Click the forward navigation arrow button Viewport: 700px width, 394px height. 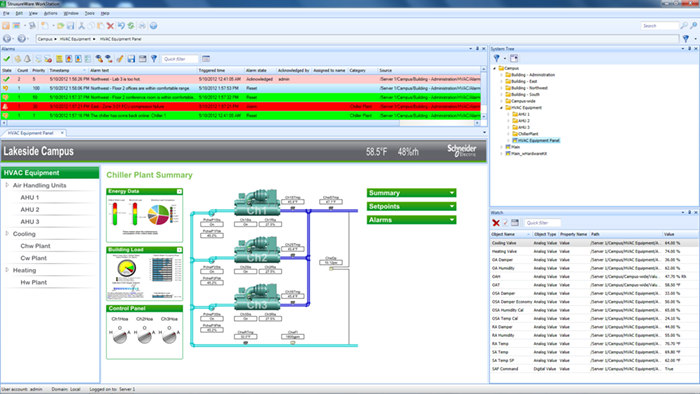click(x=21, y=39)
